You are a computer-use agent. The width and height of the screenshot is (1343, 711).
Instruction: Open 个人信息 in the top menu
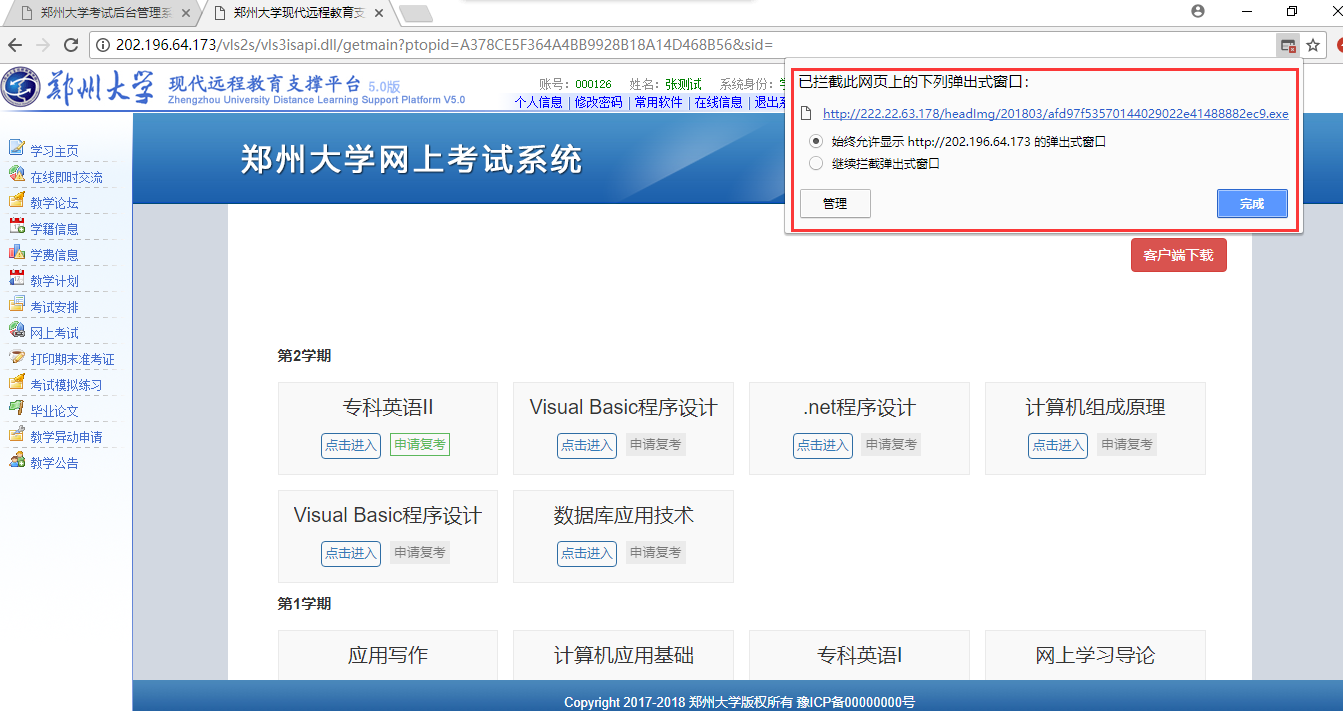(x=538, y=102)
